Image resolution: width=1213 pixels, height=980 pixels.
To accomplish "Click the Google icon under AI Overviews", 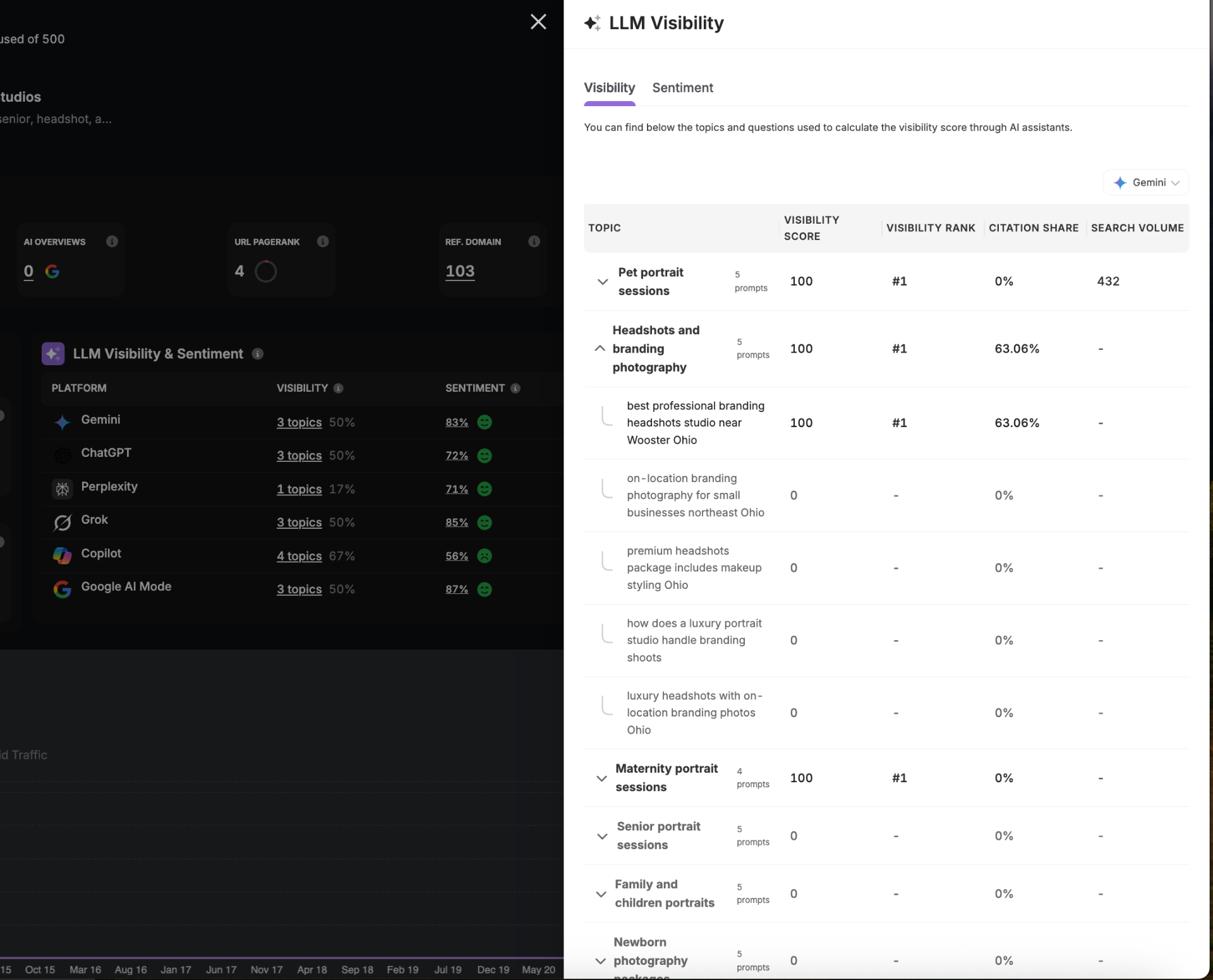I will click(x=52, y=272).
